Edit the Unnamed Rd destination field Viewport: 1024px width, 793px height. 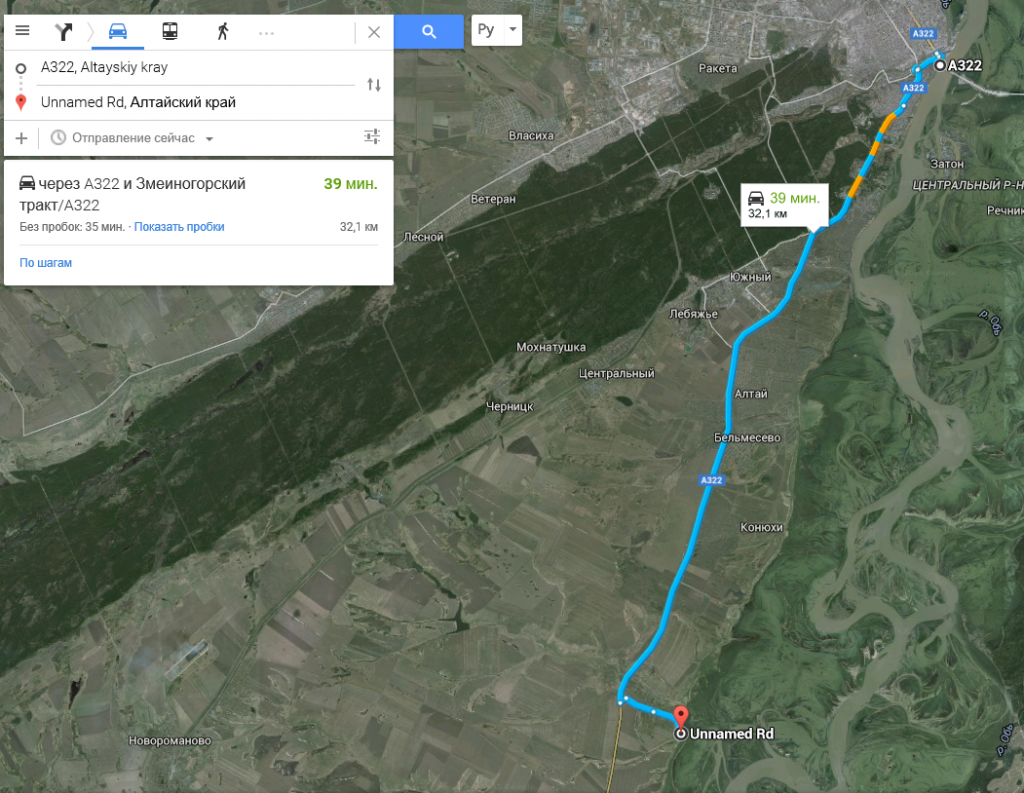pyautogui.click(x=196, y=103)
